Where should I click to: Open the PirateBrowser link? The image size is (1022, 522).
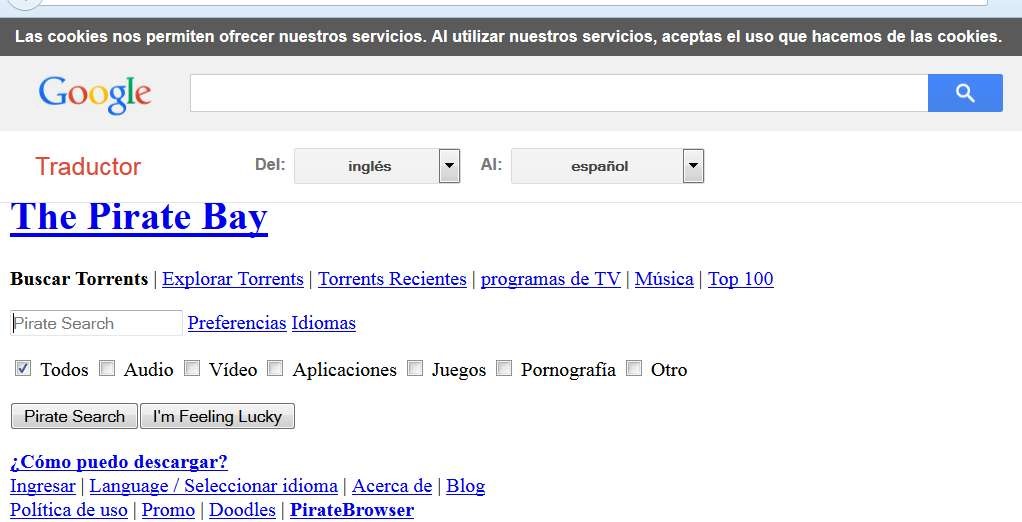(x=352, y=510)
